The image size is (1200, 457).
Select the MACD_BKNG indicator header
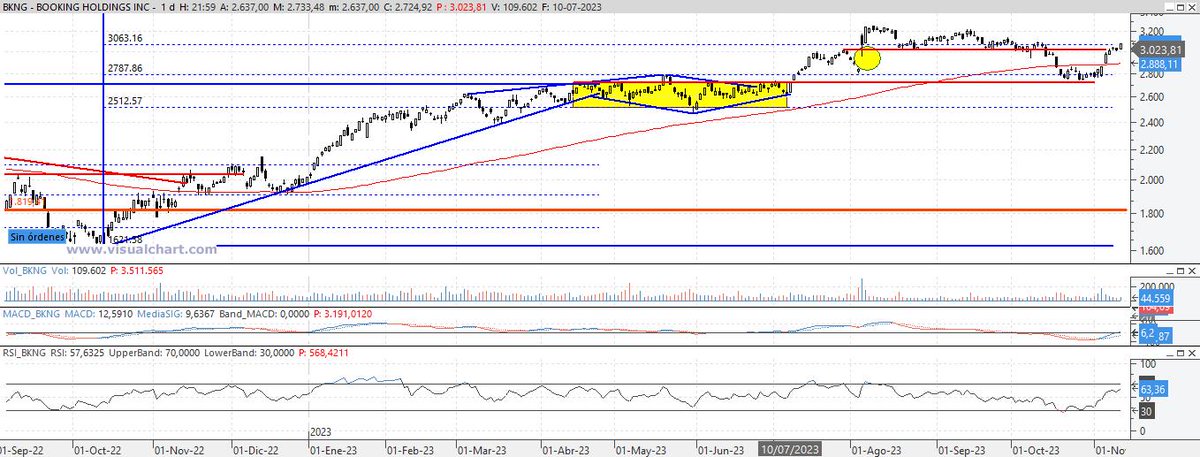(32, 313)
